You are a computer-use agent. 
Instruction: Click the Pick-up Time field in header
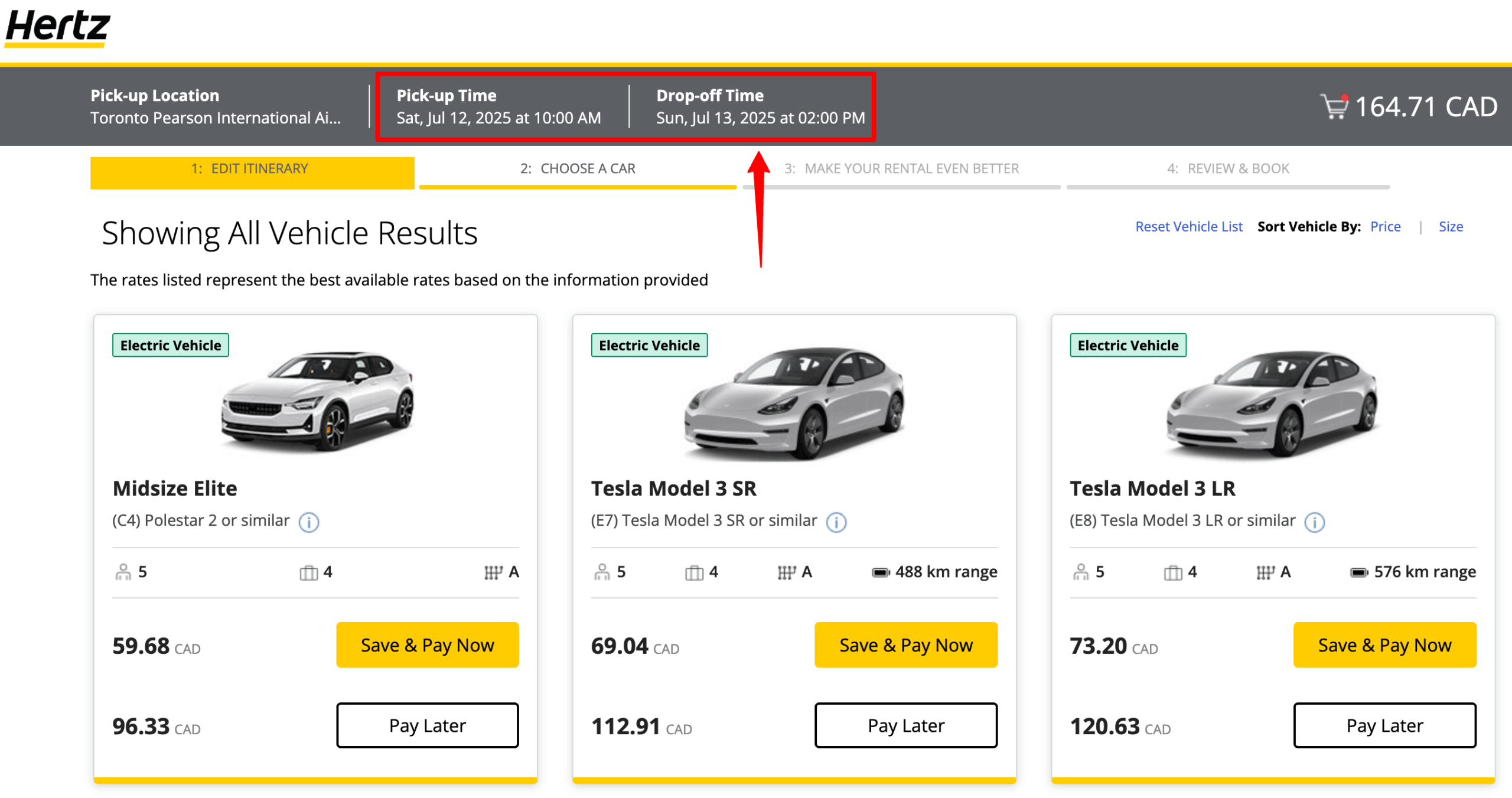(x=498, y=107)
